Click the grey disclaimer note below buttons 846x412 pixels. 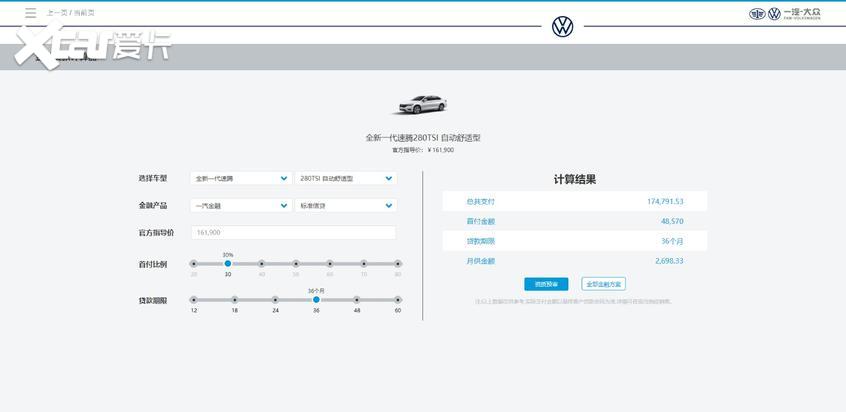574,301
